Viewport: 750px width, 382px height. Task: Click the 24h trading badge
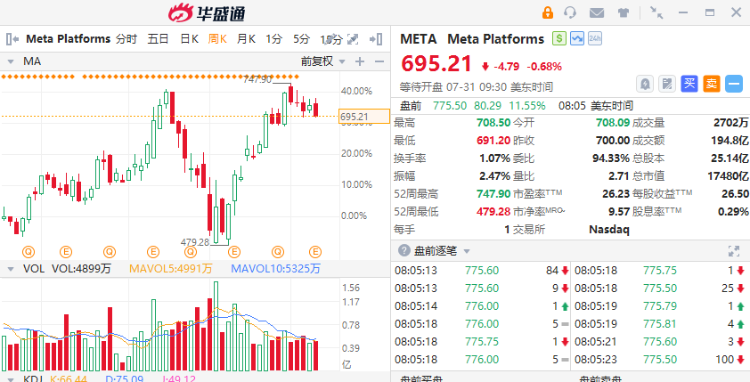[x=595, y=39]
